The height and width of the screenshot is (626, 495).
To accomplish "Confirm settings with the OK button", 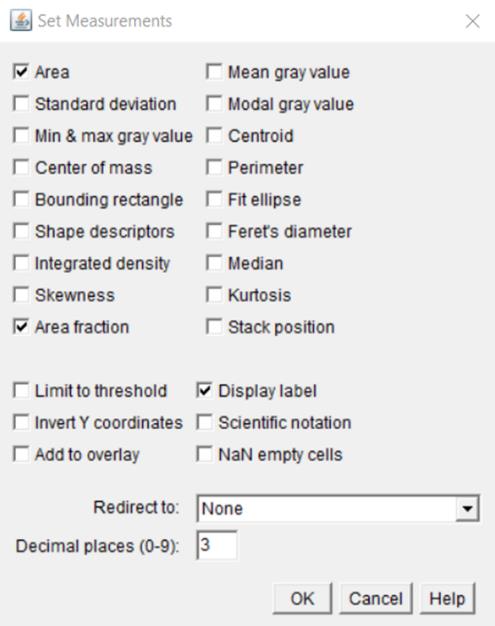I will click(302, 598).
